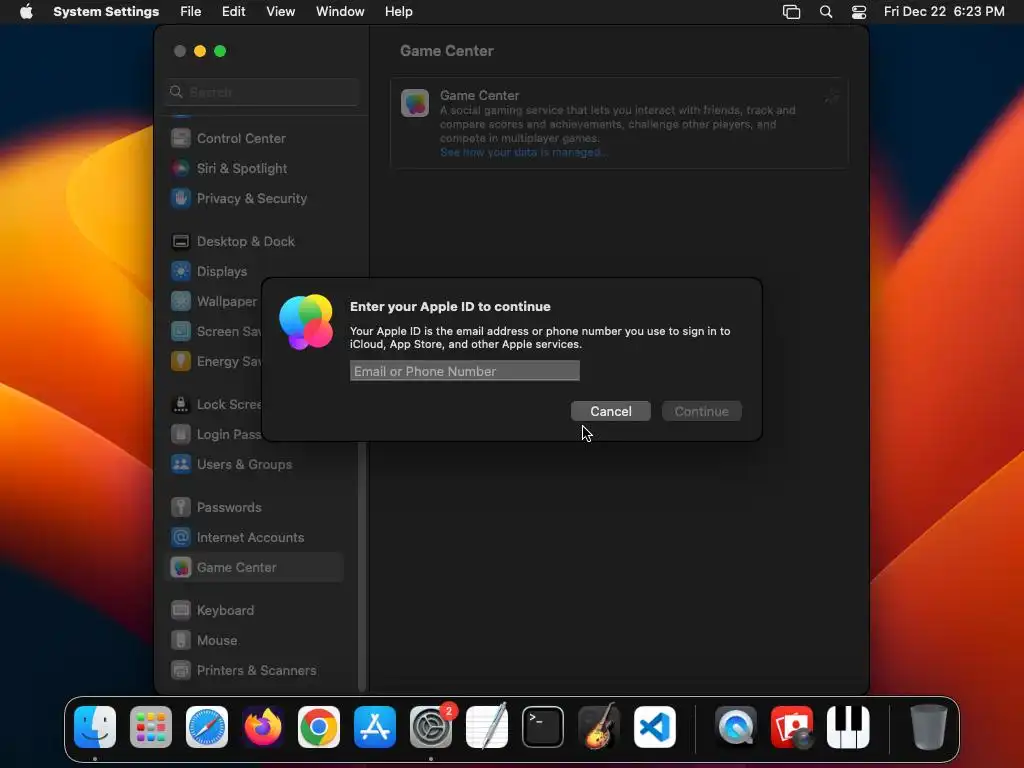Viewport: 1024px width, 768px height.
Task: Open the Edit menu
Action: pos(233,12)
